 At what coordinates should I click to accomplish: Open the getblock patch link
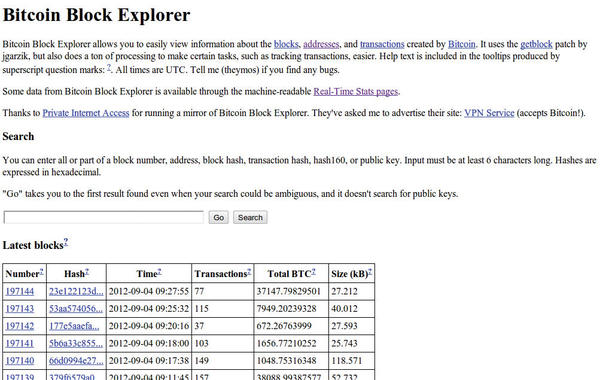tap(536, 44)
